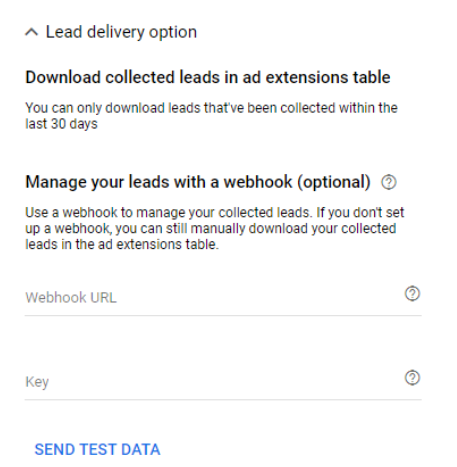Click the upward caret before Lead delivery option
The image size is (457, 467).
pyautogui.click(x=32, y=32)
